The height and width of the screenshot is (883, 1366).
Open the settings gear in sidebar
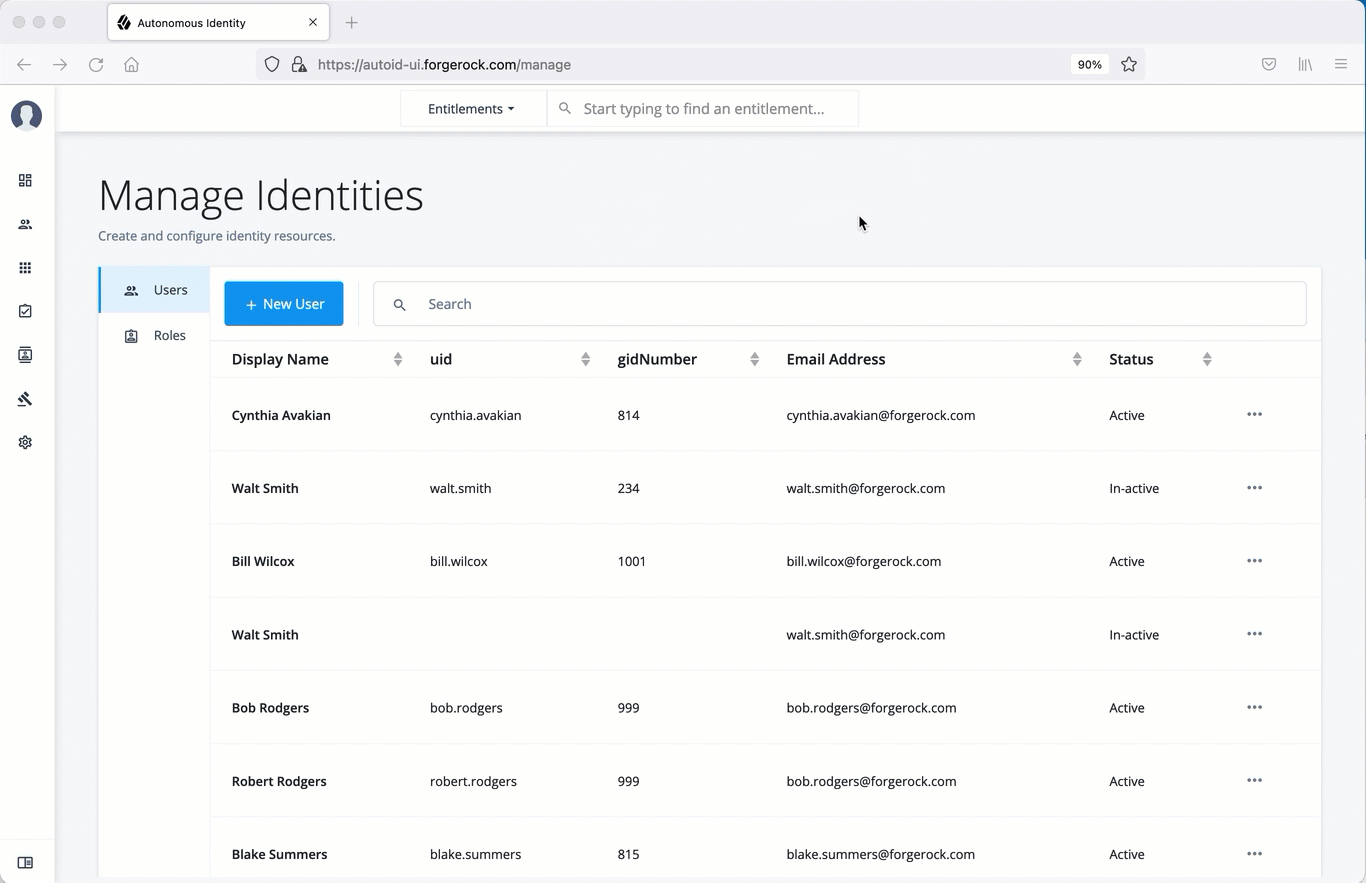[x=25, y=442]
